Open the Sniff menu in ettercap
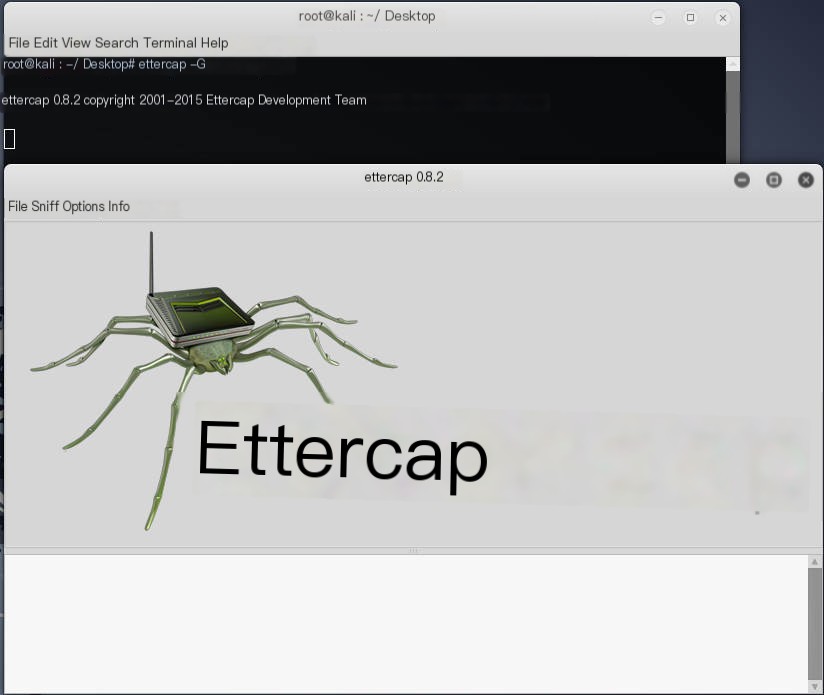The width and height of the screenshot is (824, 695). (x=45, y=206)
